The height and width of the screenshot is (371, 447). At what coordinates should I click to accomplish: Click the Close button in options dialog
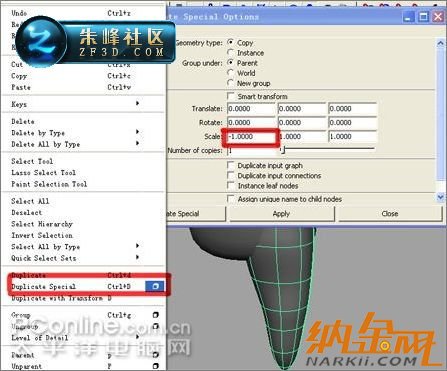coord(390,214)
